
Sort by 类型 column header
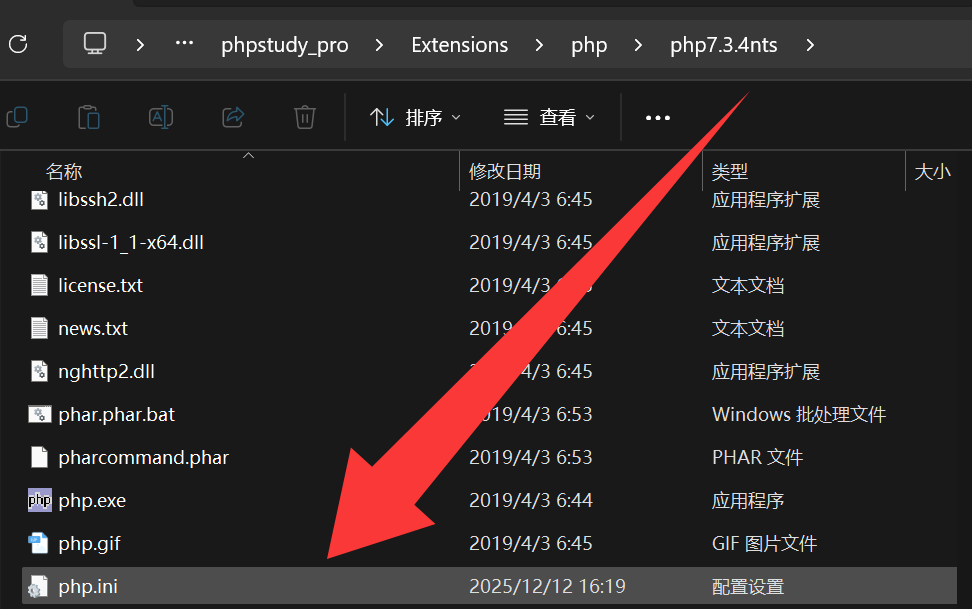coord(729,172)
